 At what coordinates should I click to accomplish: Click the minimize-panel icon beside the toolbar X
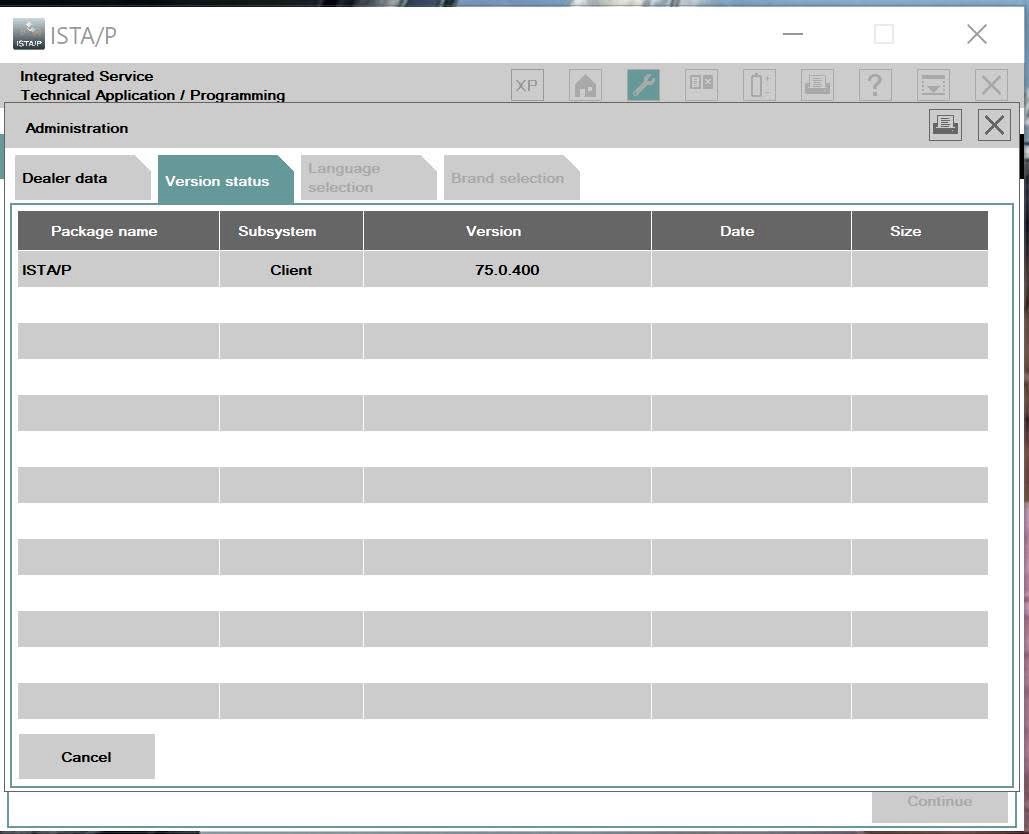point(932,85)
